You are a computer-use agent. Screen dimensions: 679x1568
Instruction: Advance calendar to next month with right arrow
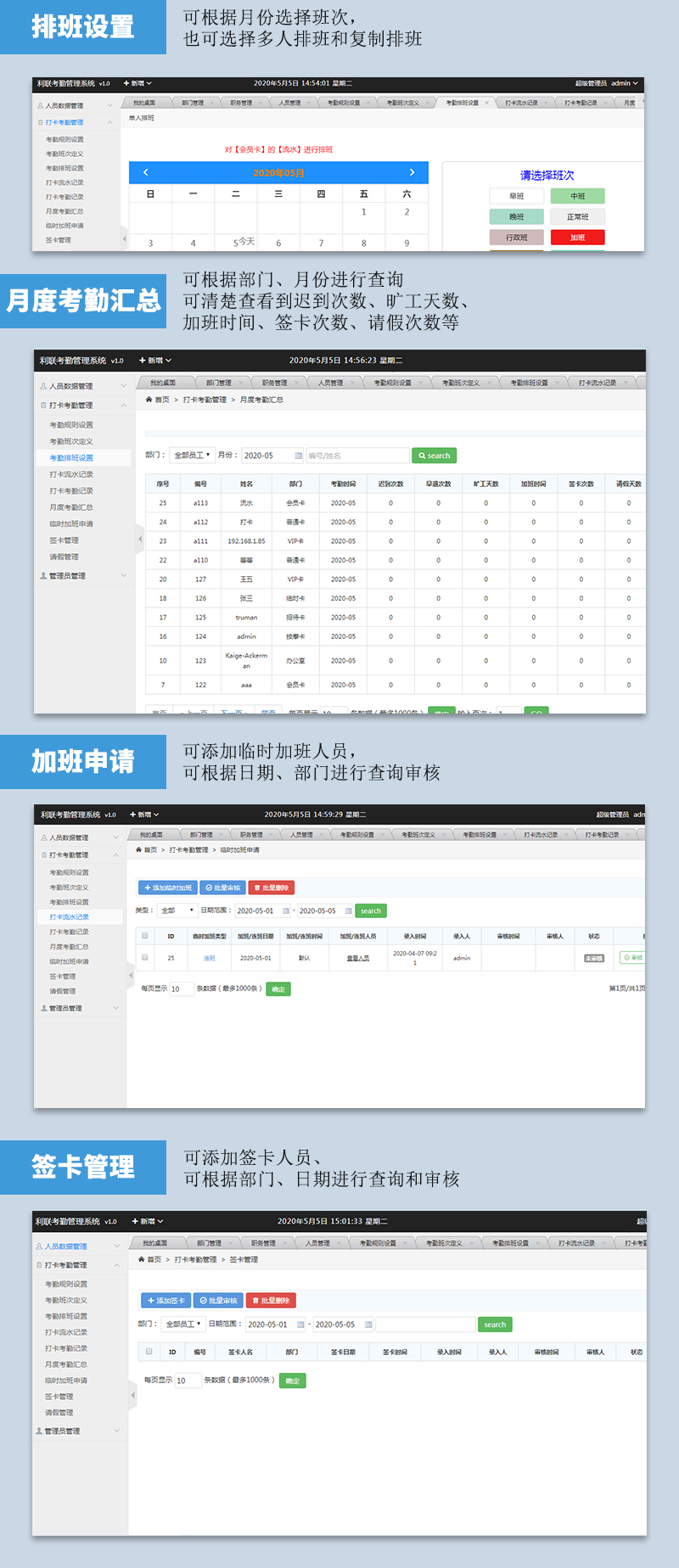pyautogui.click(x=412, y=172)
